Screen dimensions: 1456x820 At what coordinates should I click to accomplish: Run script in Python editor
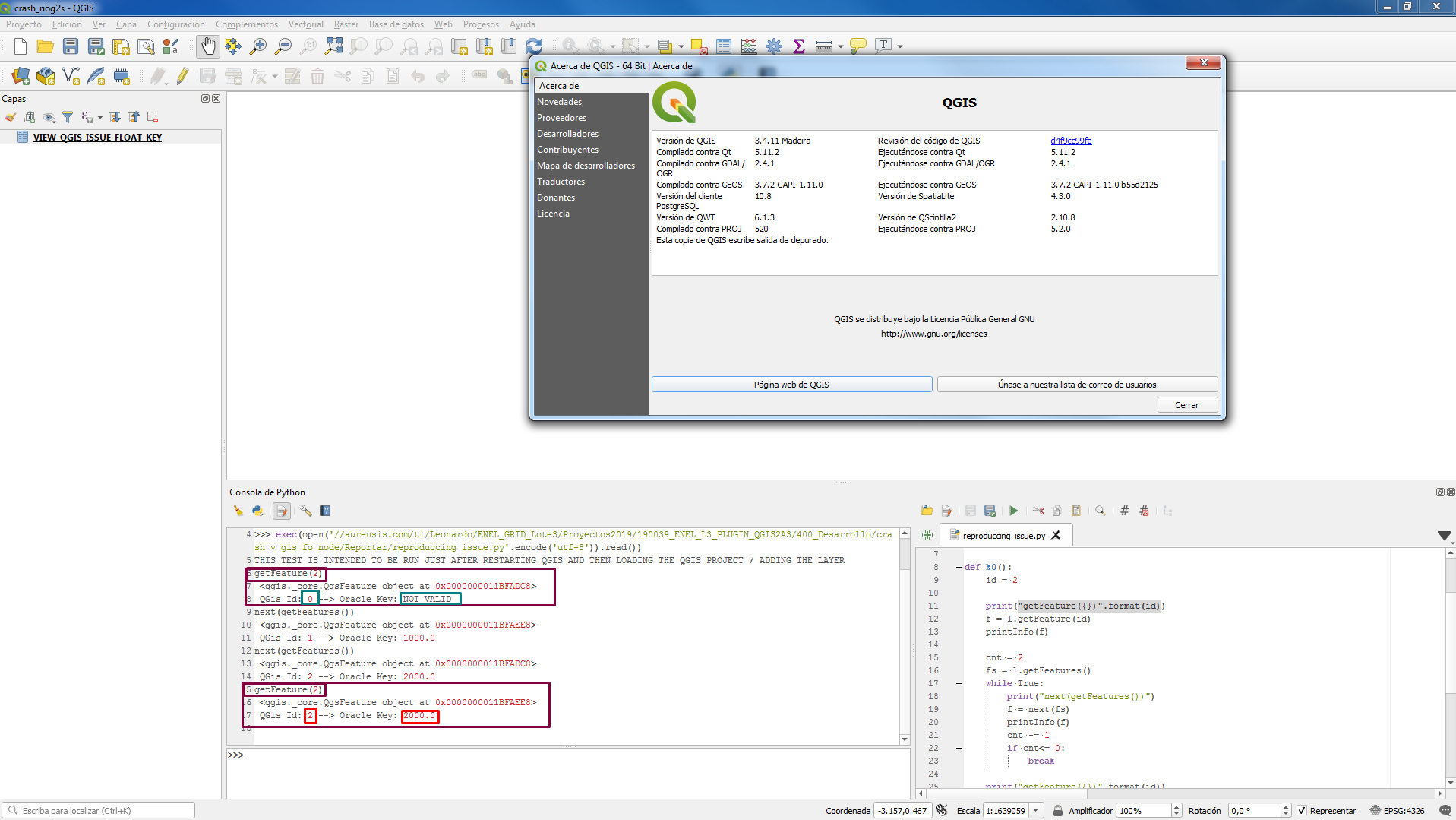[x=1013, y=511]
